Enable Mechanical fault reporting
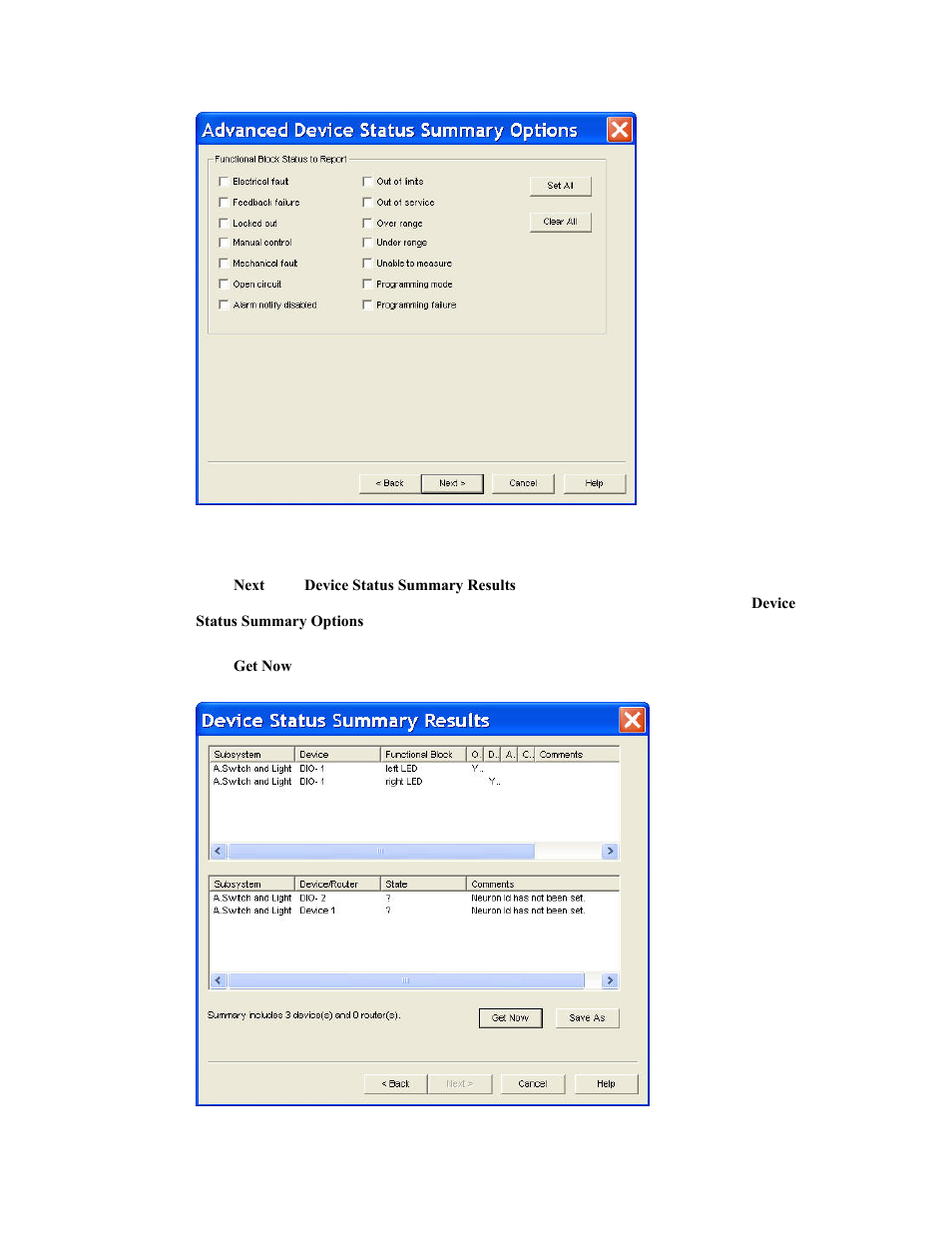 (x=224, y=264)
